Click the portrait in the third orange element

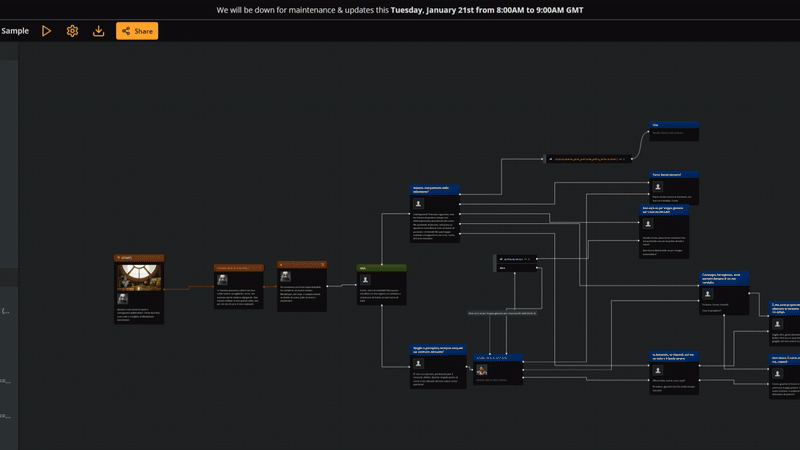tap(286, 277)
